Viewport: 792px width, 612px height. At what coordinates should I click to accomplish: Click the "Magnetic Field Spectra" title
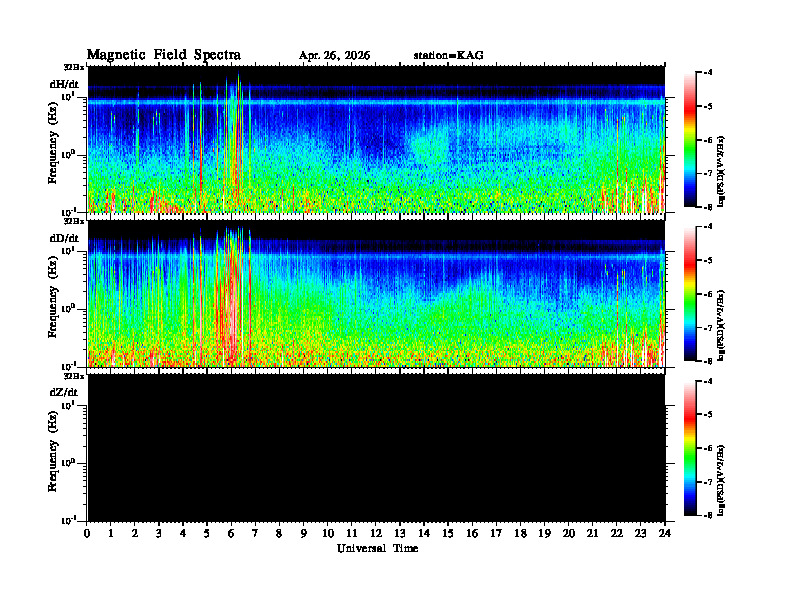(x=164, y=55)
